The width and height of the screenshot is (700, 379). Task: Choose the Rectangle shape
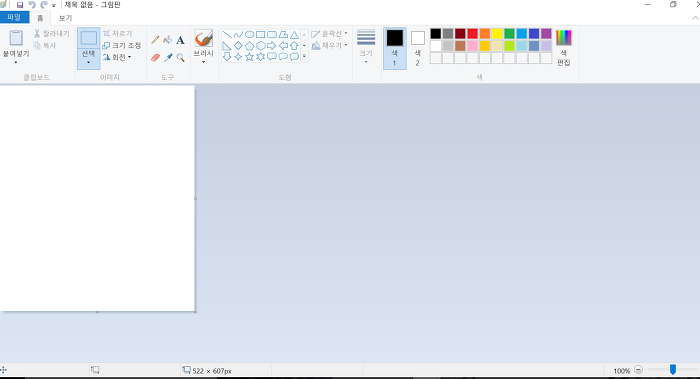click(x=261, y=34)
